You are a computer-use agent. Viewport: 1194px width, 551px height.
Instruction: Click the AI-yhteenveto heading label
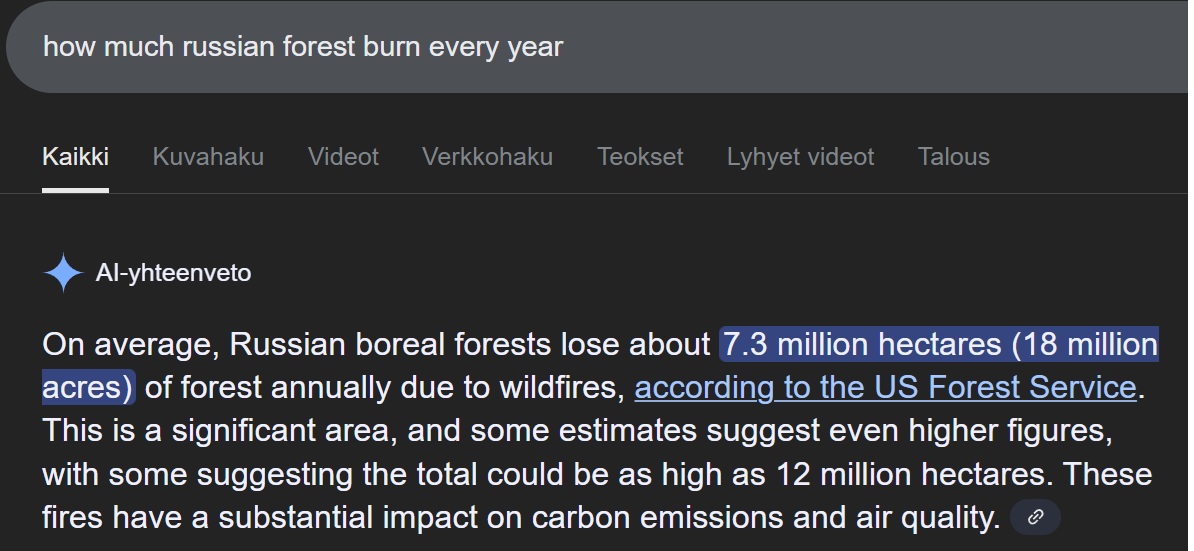click(173, 272)
